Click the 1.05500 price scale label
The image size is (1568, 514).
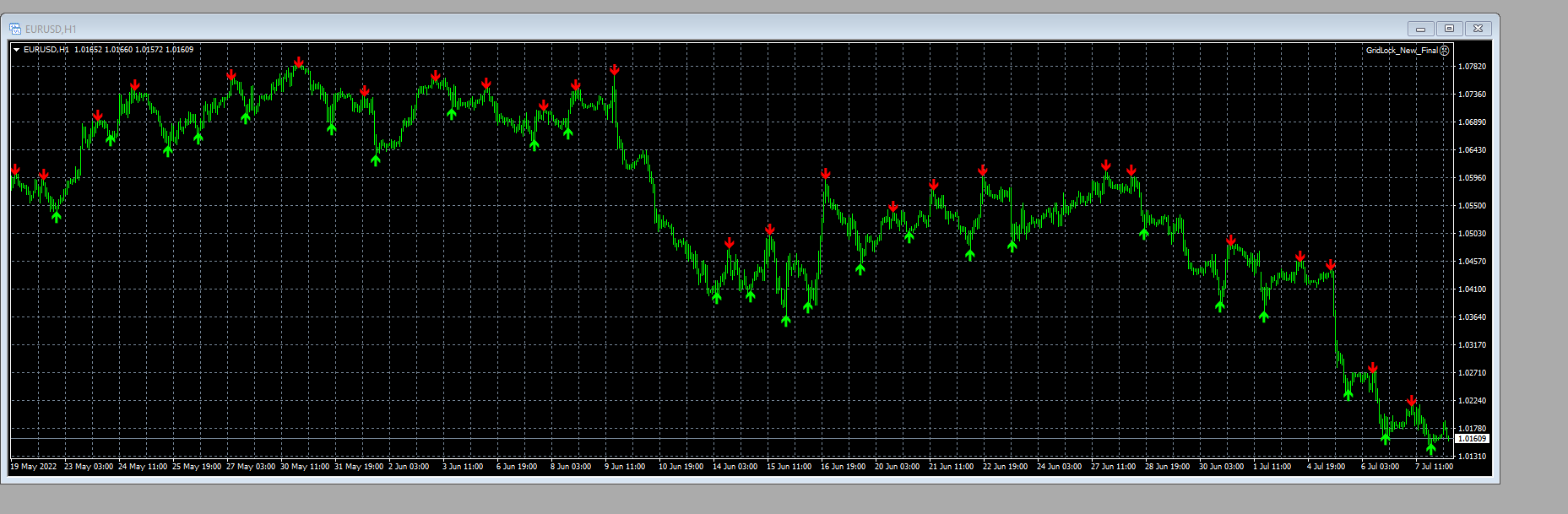pos(1473,206)
